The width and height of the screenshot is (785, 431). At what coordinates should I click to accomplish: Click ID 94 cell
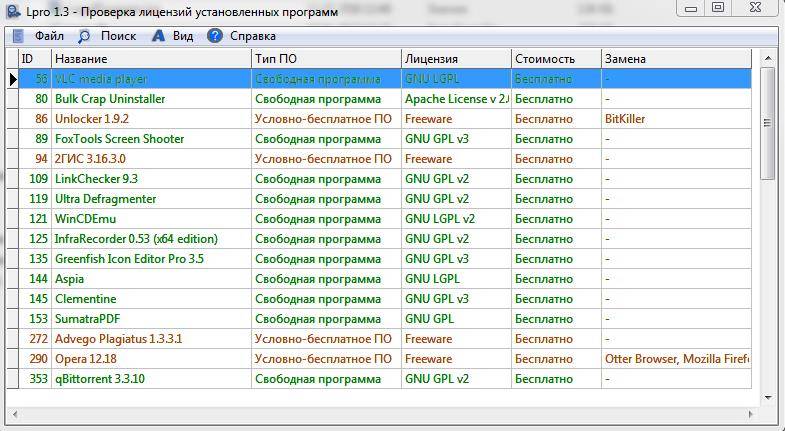[35, 159]
